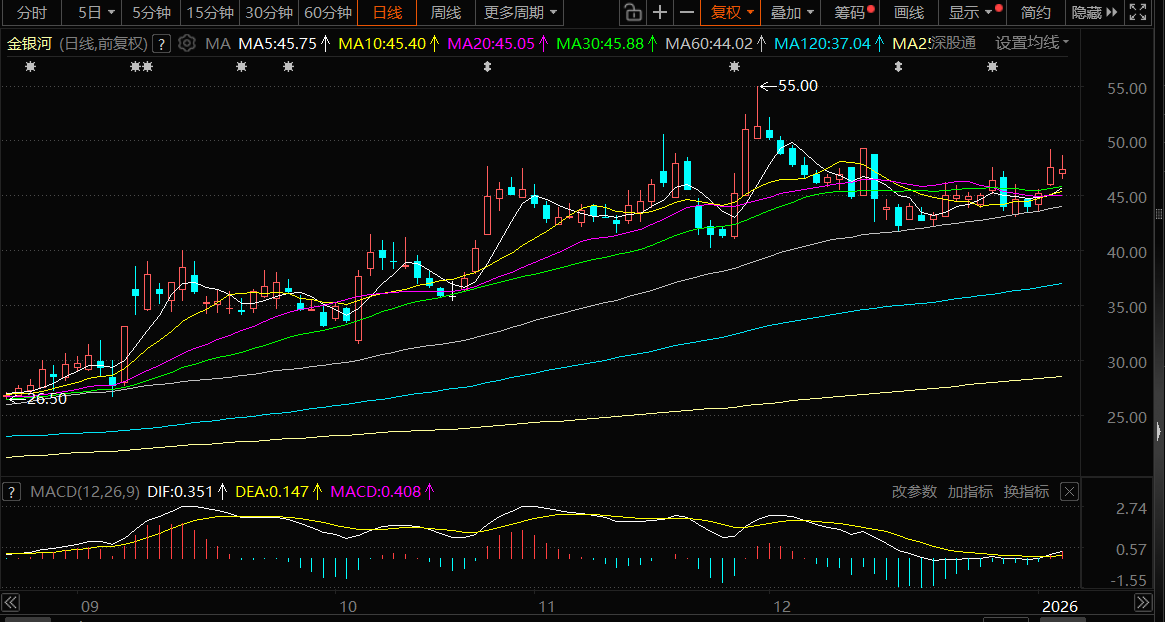Enter full-screen chart mode icon

(x=1137, y=13)
